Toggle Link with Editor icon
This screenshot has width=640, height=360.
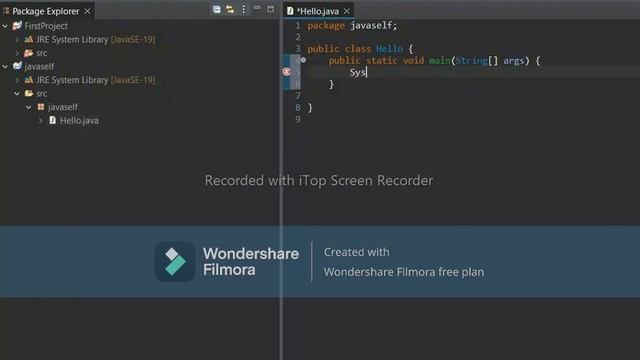point(230,9)
